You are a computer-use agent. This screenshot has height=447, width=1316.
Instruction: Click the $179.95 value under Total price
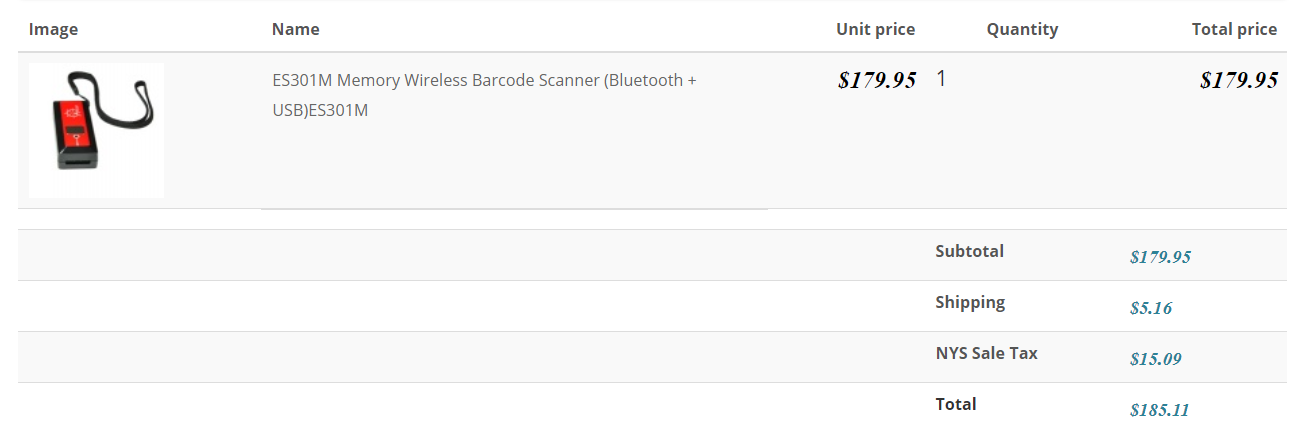(x=1238, y=81)
